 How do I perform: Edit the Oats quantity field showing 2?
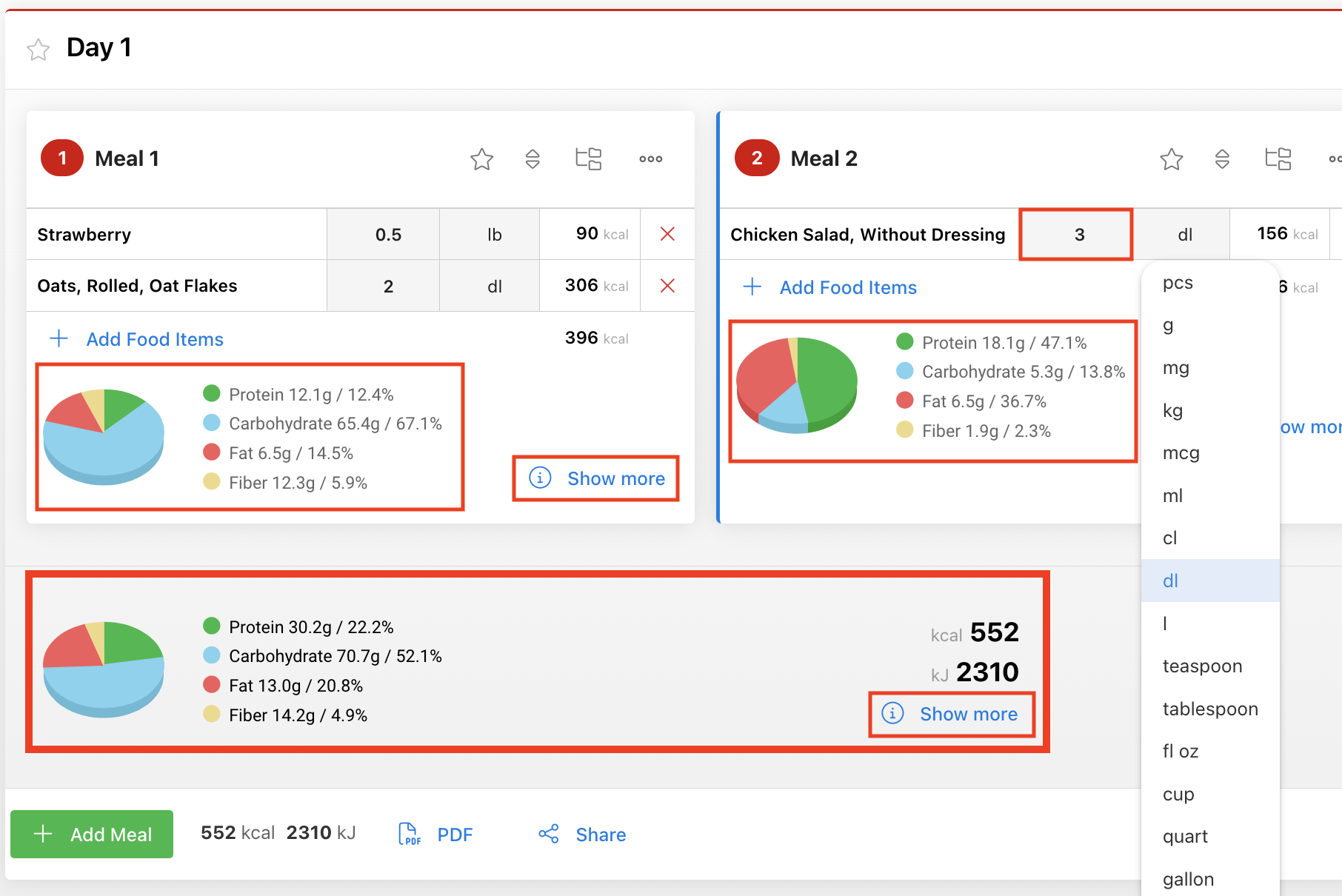pyautogui.click(x=384, y=286)
